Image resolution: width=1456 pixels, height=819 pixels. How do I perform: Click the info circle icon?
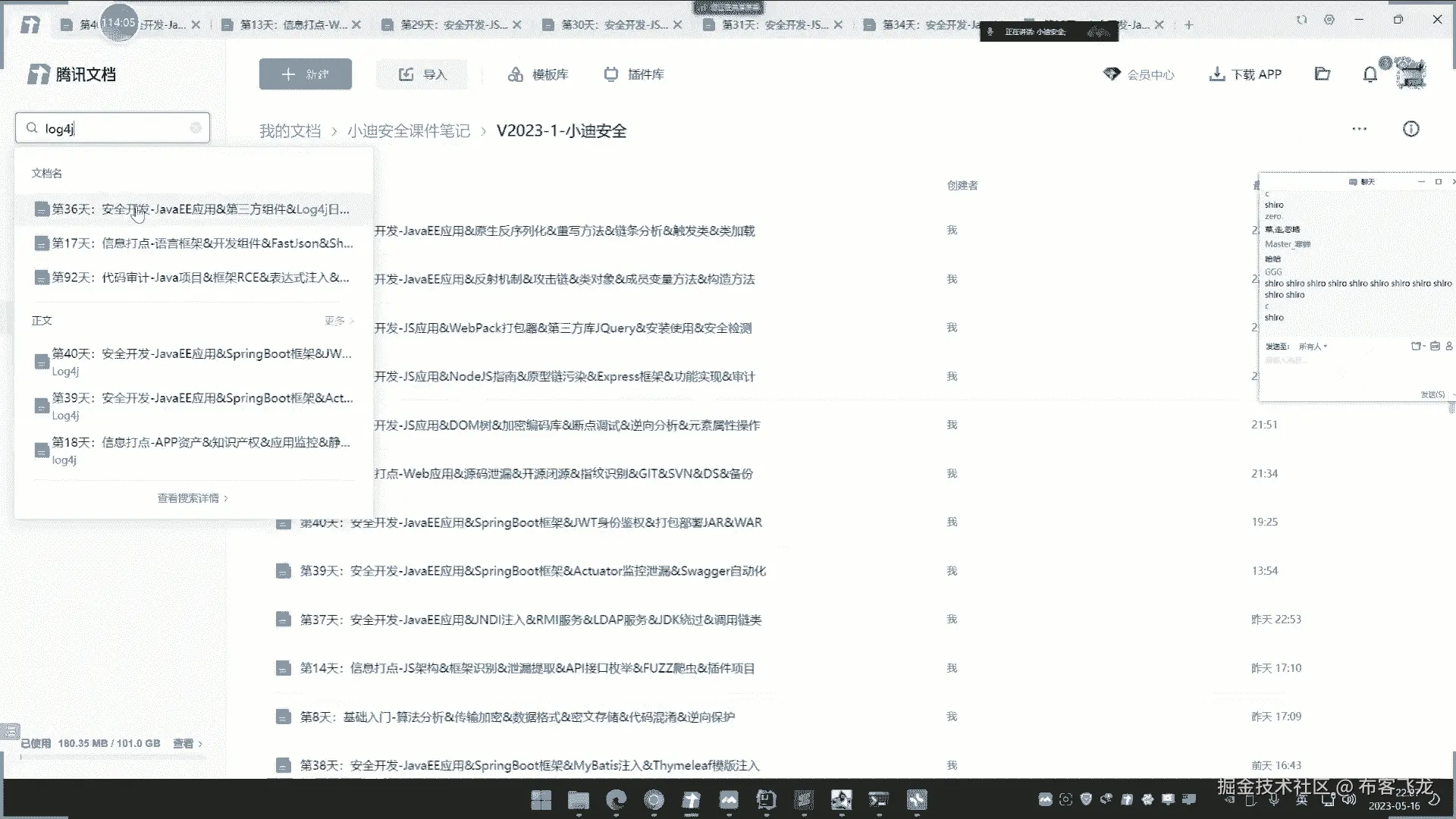coord(1410,129)
